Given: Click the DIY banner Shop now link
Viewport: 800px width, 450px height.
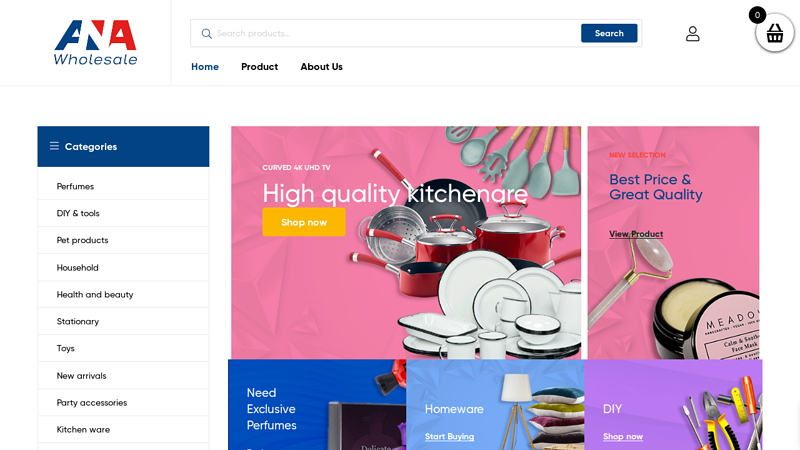Looking at the screenshot, I should pos(623,436).
